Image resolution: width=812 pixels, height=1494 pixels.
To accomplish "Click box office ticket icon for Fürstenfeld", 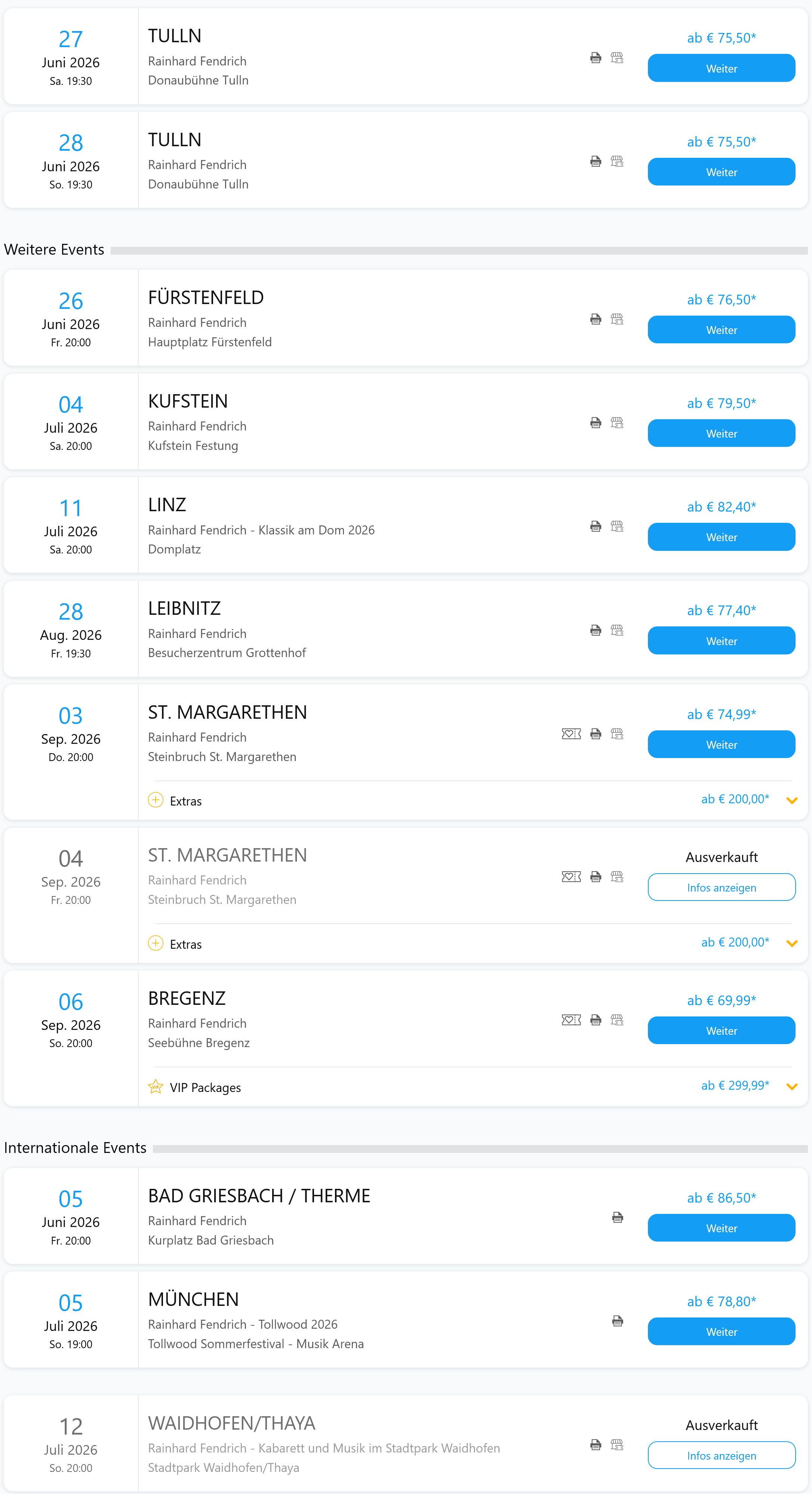I will (617, 319).
